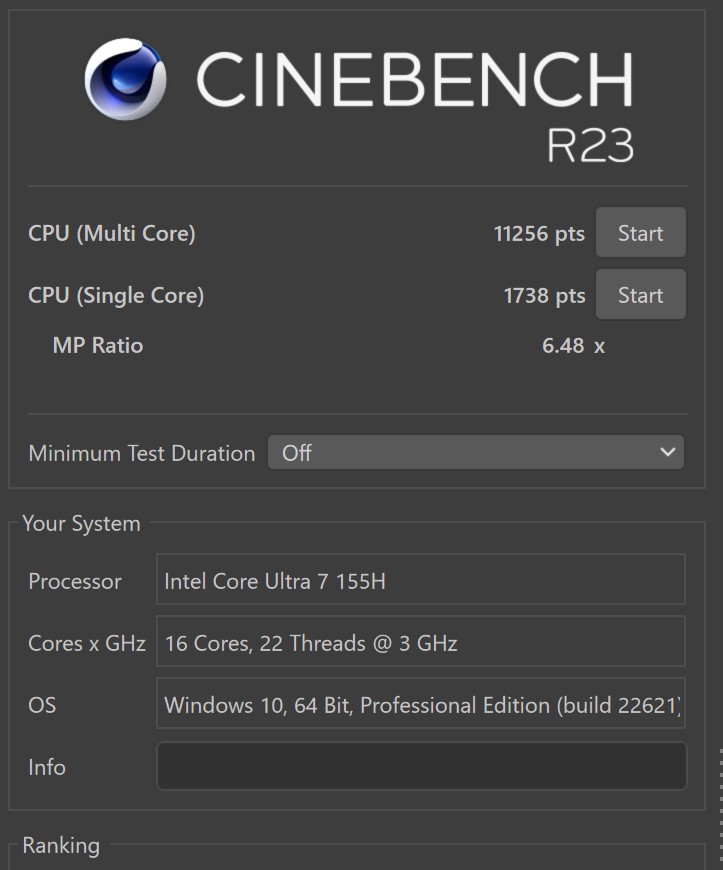The image size is (723, 870).
Task: Click the 6.48 x ratio value
Action: pyautogui.click(x=573, y=346)
